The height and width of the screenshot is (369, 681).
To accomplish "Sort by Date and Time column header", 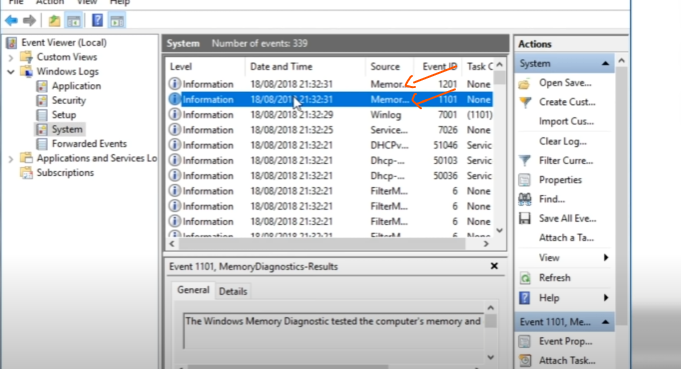I will (x=306, y=67).
